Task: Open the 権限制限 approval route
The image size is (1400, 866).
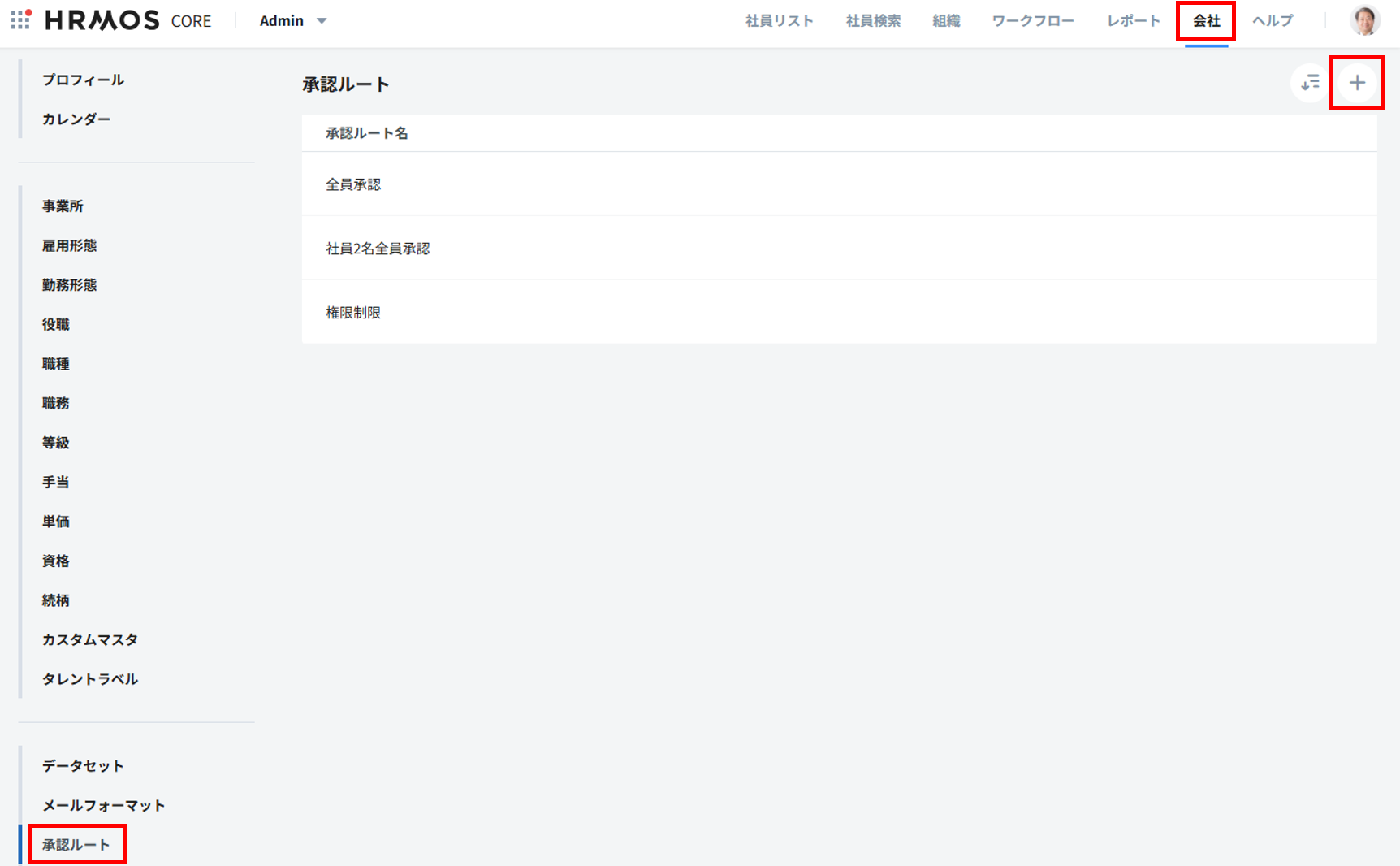Action: click(x=353, y=313)
